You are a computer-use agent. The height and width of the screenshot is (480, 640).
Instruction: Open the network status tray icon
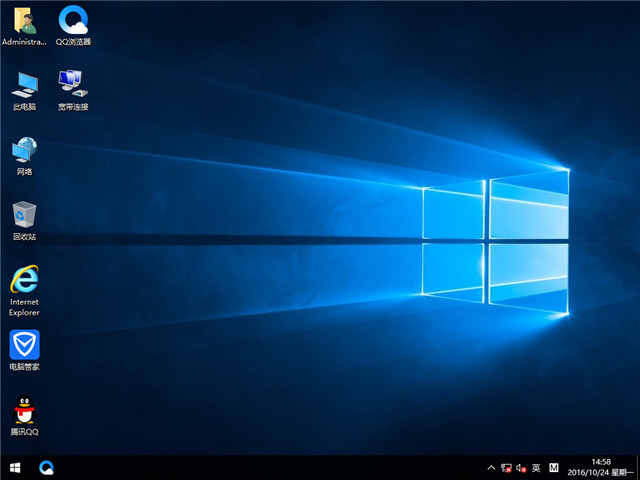tap(506, 467)
